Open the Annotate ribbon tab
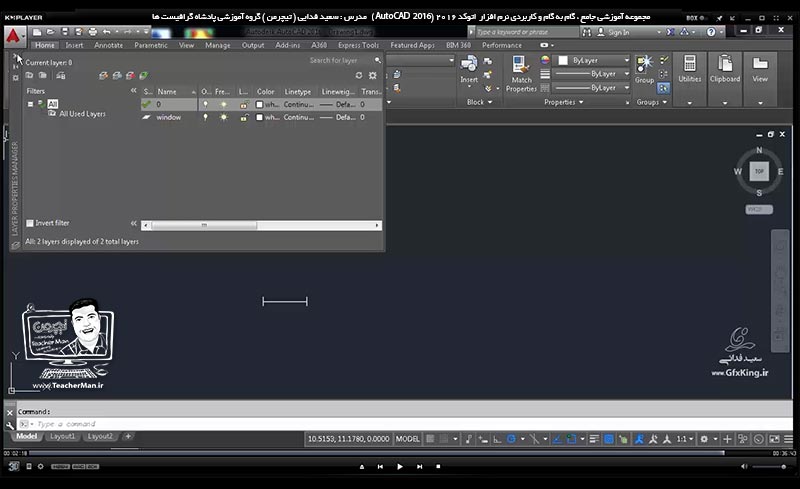The image size is (800, 489). (x=108, y=45)
